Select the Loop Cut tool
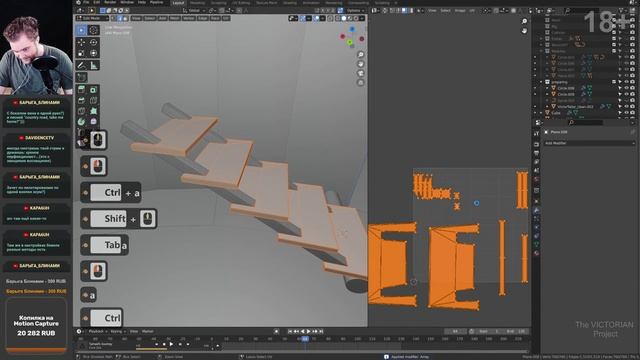Screen dimensions: 640x360 (x=93, y=100)
